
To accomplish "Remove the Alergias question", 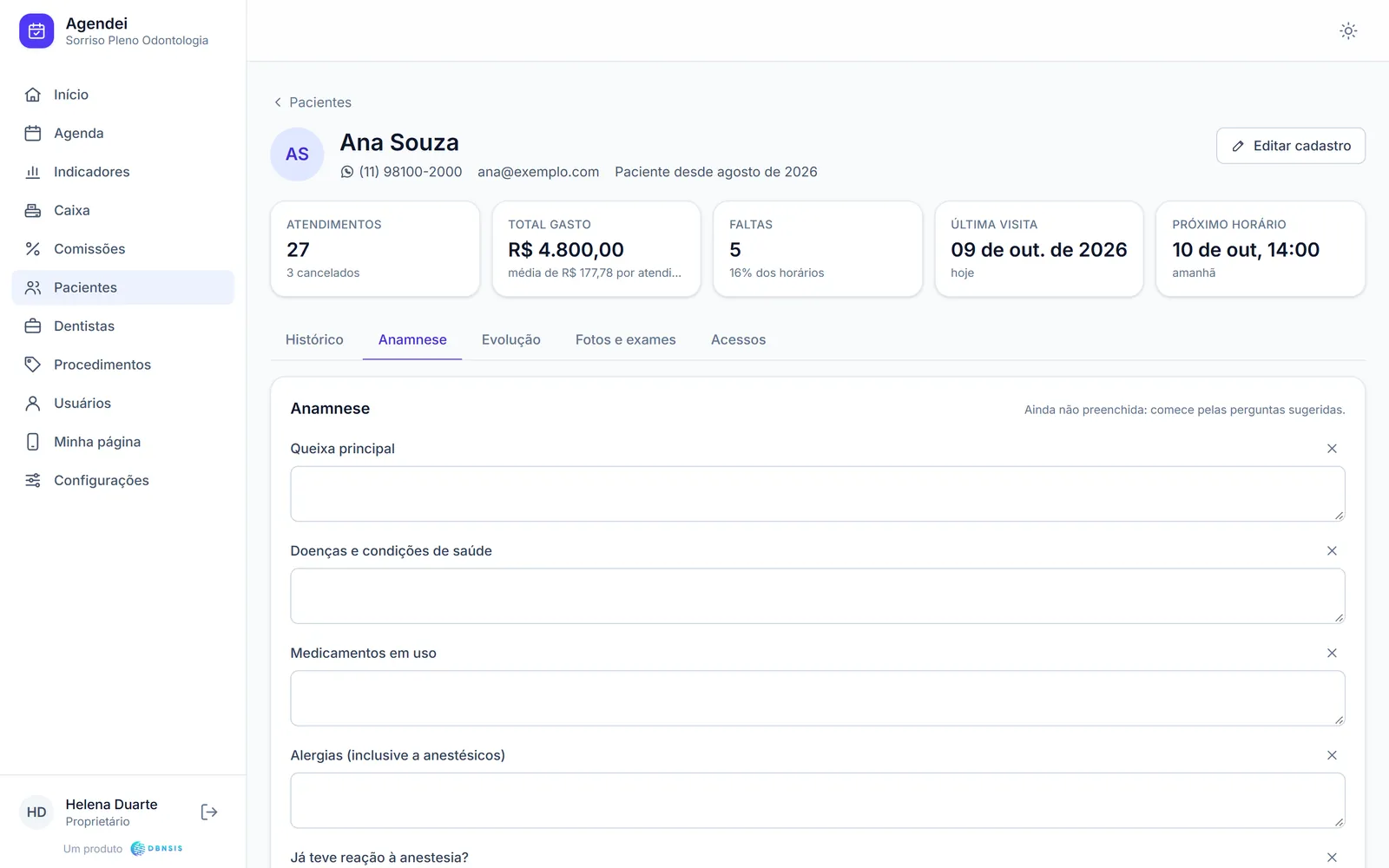I will pyautogui.click(x=1332, y=755).
